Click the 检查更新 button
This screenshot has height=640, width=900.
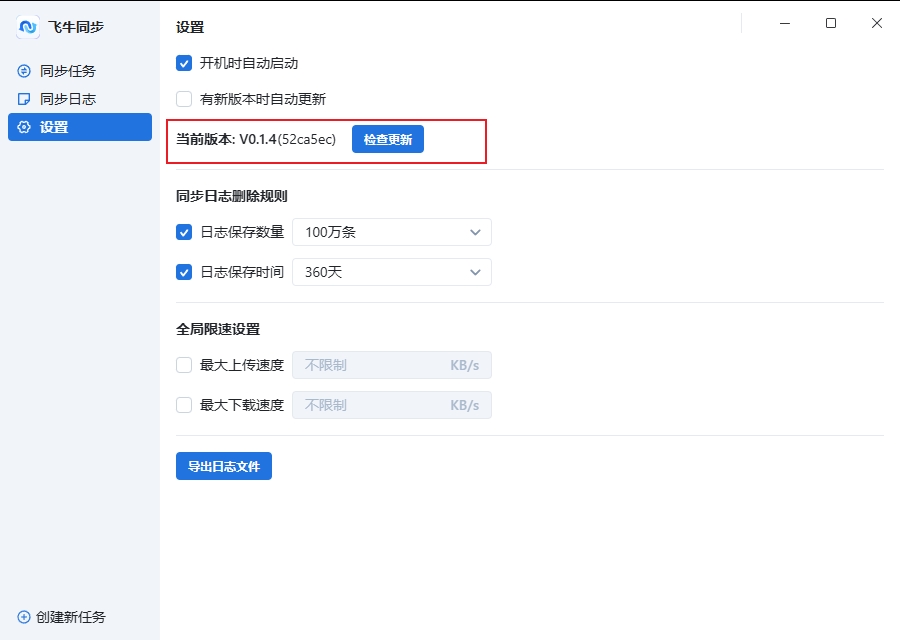388,140
